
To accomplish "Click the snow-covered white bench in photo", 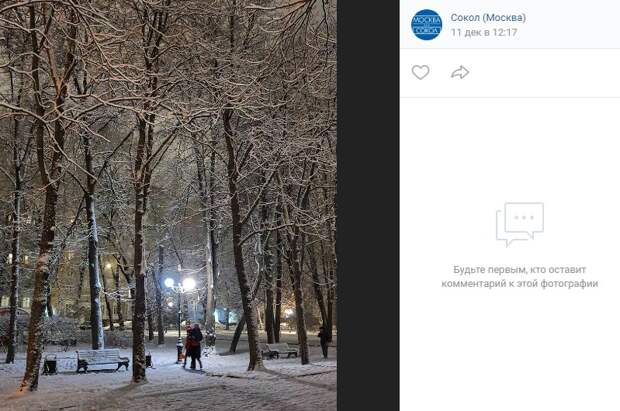I will pyautogui.click(x=102, y=360).
